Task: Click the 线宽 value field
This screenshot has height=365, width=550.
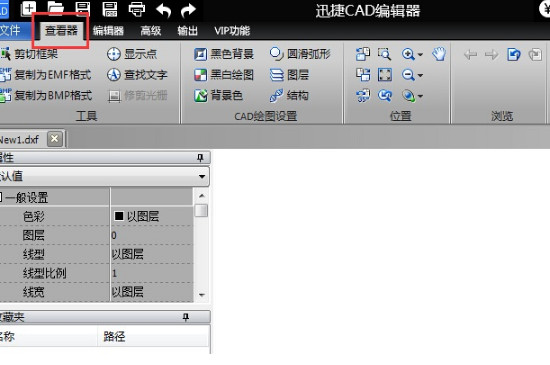Action: [152, 292]
